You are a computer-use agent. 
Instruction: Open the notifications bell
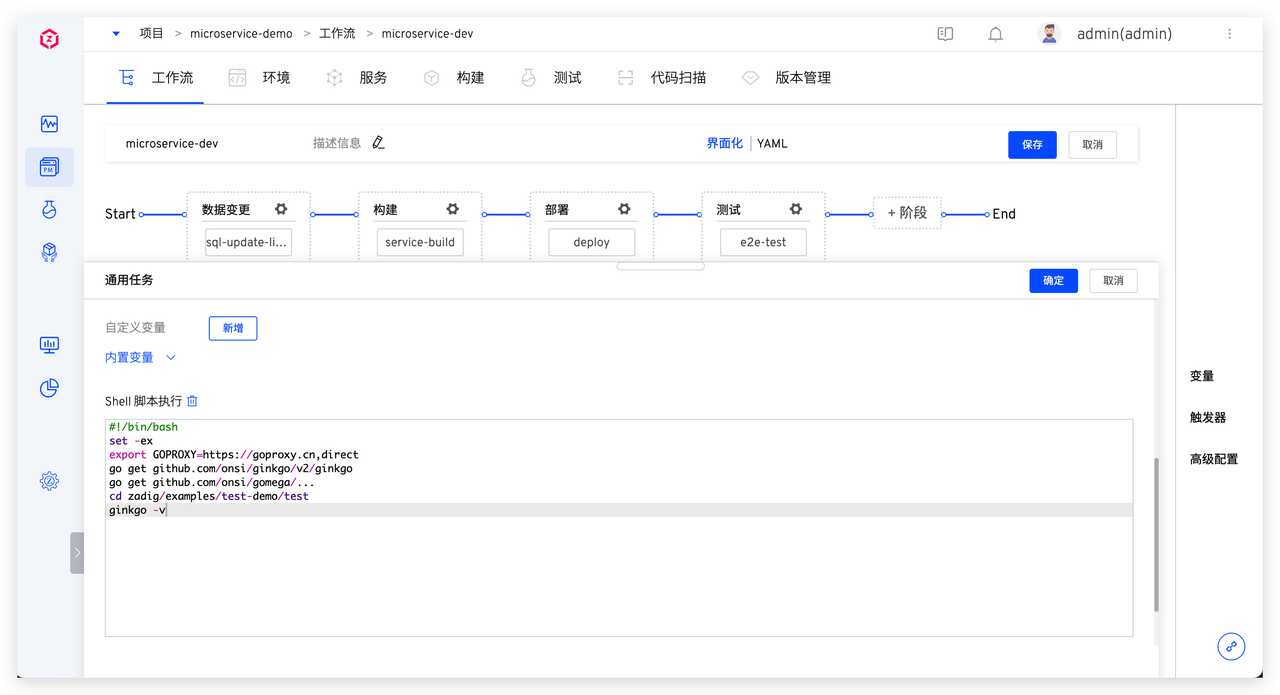[x=995, y=34]
